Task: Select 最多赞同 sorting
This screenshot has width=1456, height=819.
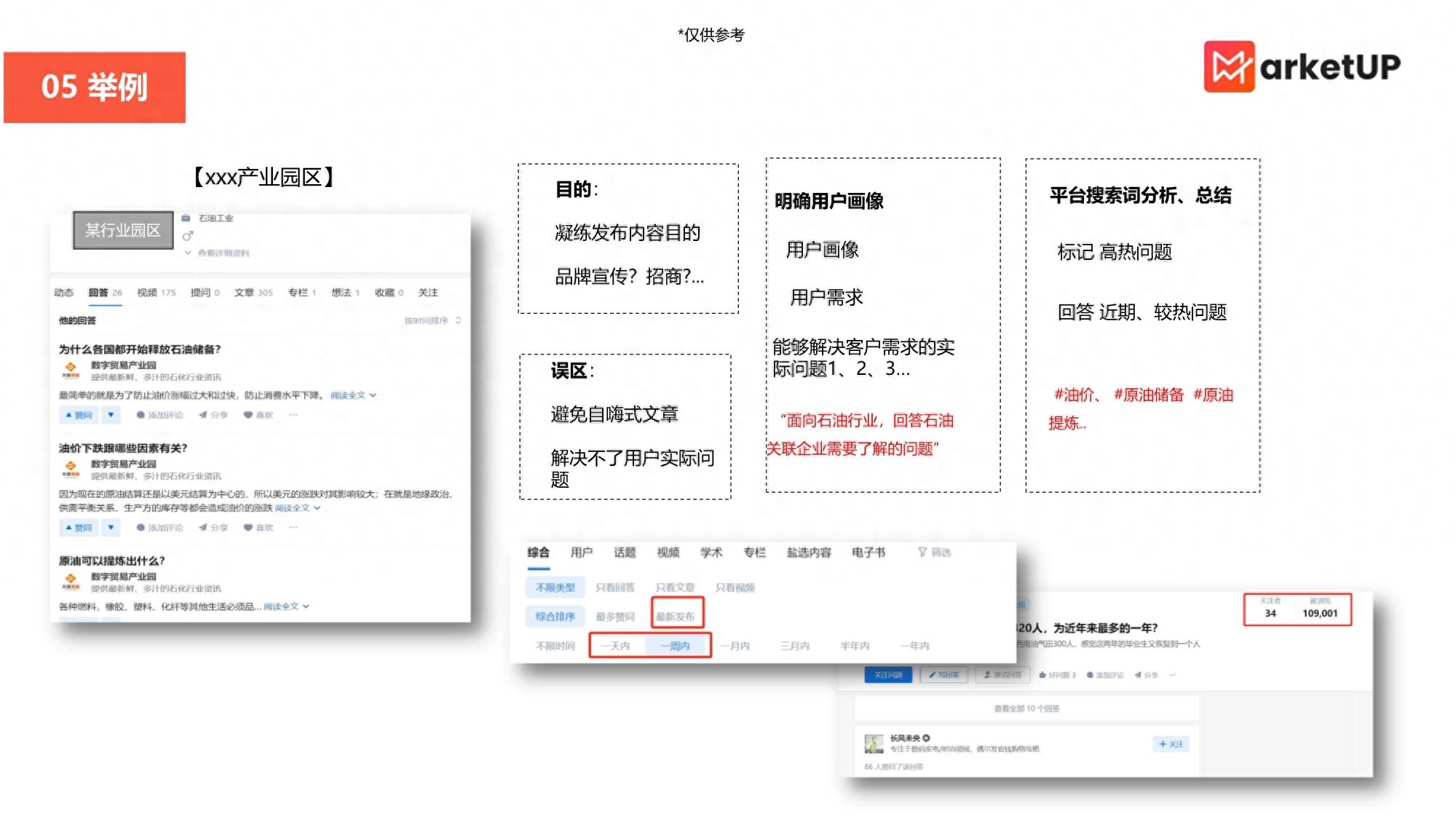Action: [615, 617]
